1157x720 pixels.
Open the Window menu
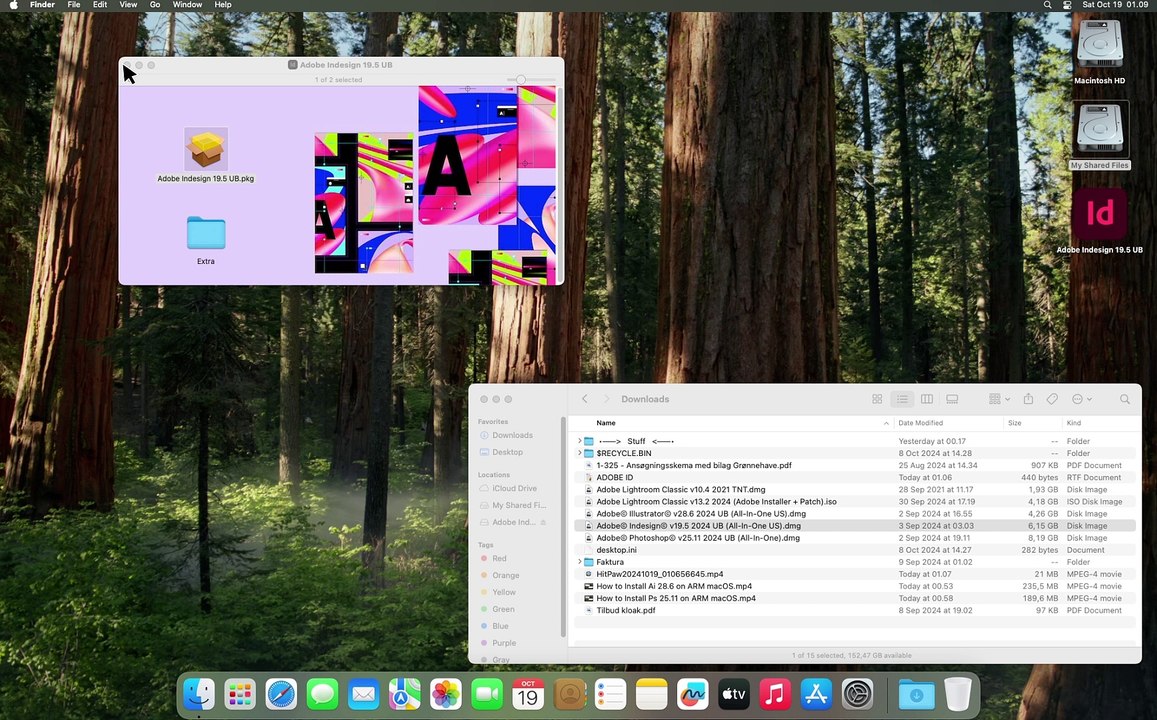(187, 4)
